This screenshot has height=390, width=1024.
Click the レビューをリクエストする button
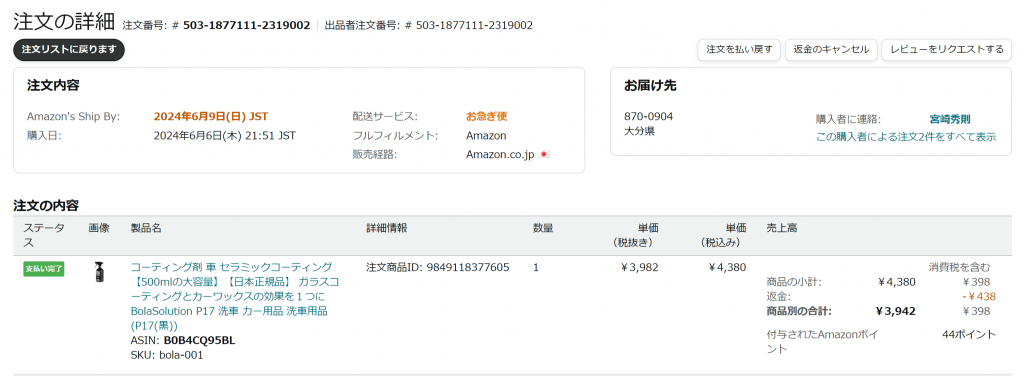pos(946,50)
